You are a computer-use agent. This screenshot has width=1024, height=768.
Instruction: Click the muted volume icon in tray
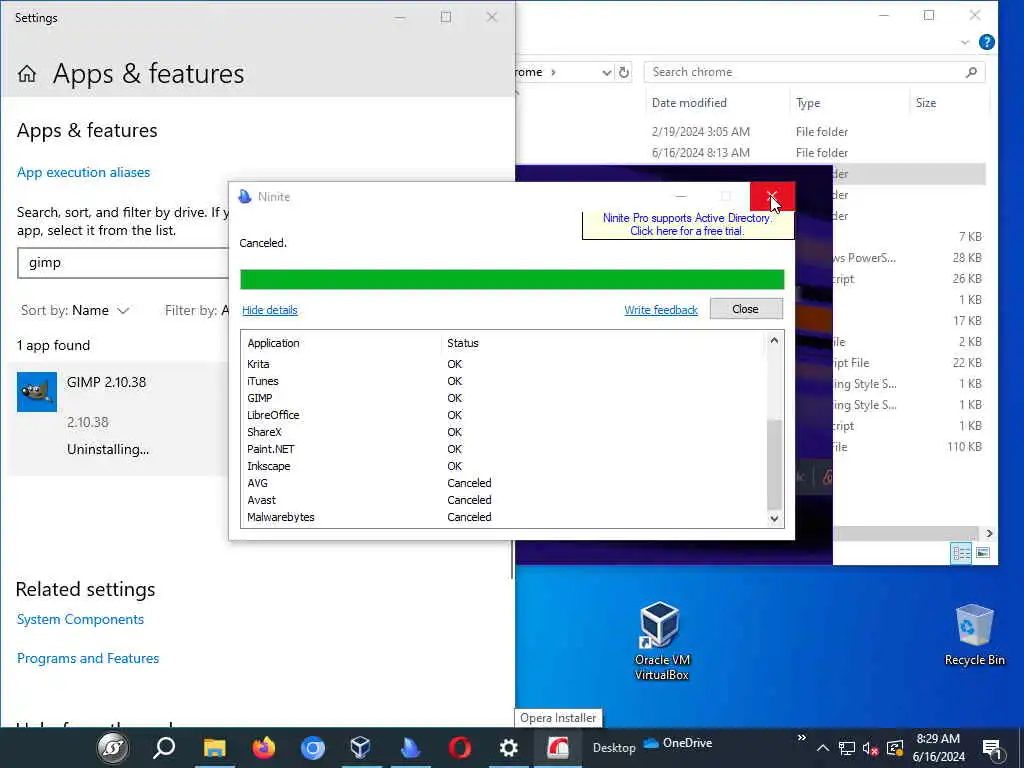point(870,748)
